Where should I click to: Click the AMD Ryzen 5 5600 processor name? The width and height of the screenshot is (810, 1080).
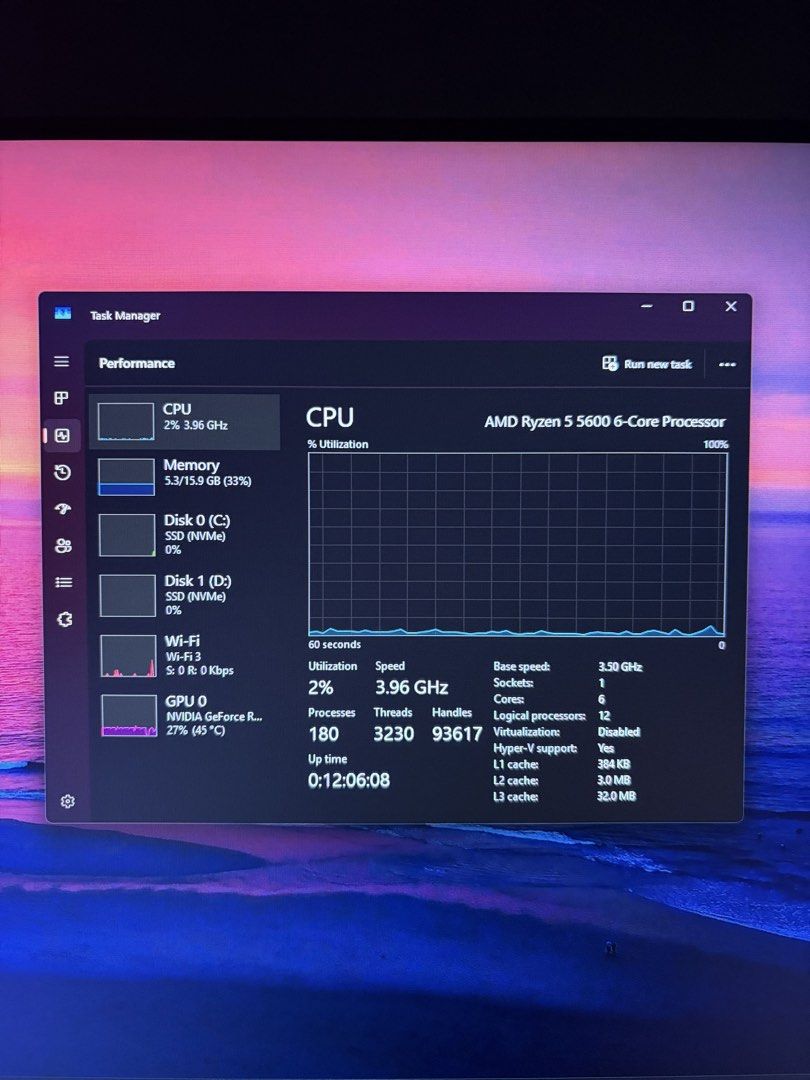[605, 422]
